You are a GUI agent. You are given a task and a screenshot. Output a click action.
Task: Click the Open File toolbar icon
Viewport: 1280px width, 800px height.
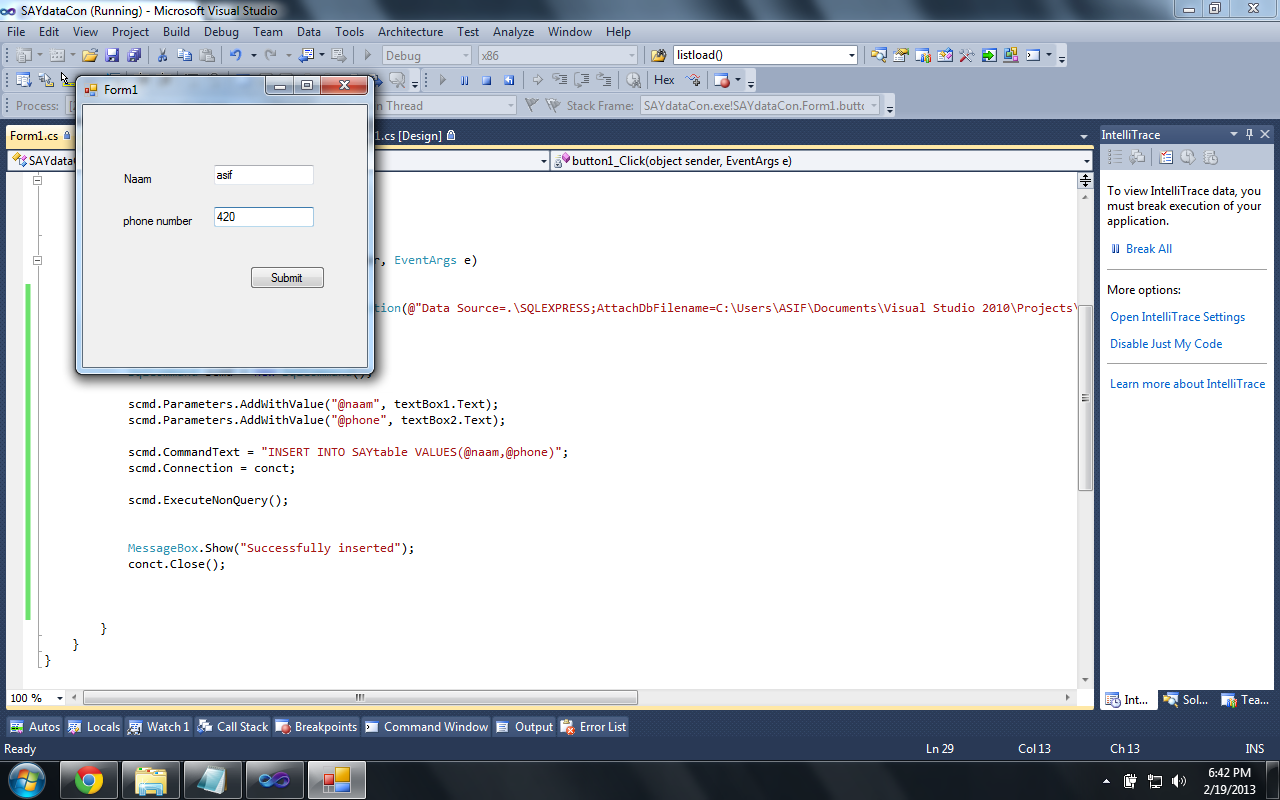90,56
